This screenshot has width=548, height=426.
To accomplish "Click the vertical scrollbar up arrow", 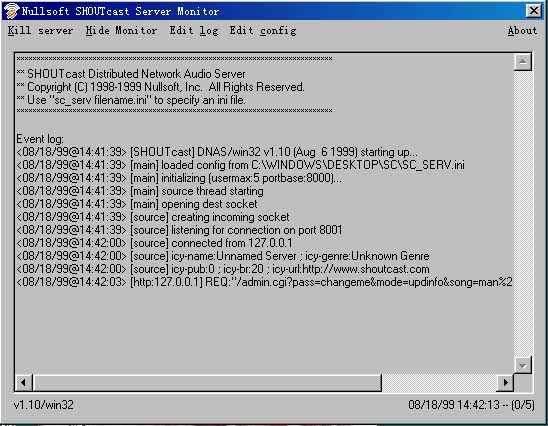I will pos(523,62).
